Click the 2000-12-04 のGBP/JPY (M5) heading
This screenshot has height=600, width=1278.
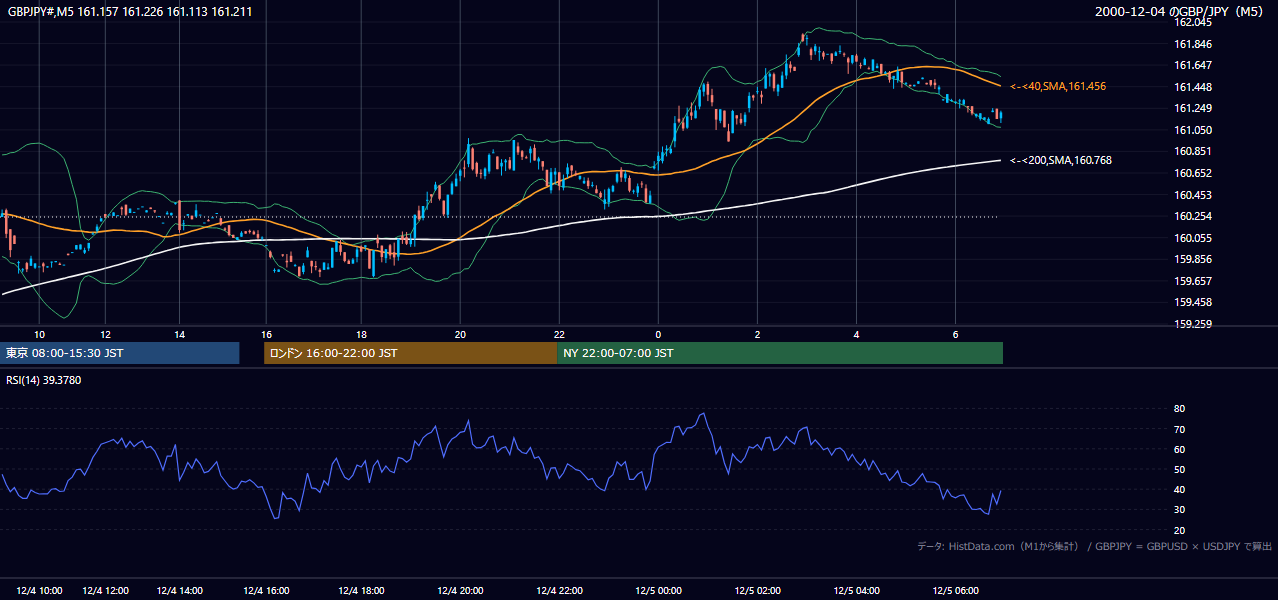[x=1180, y=11]
